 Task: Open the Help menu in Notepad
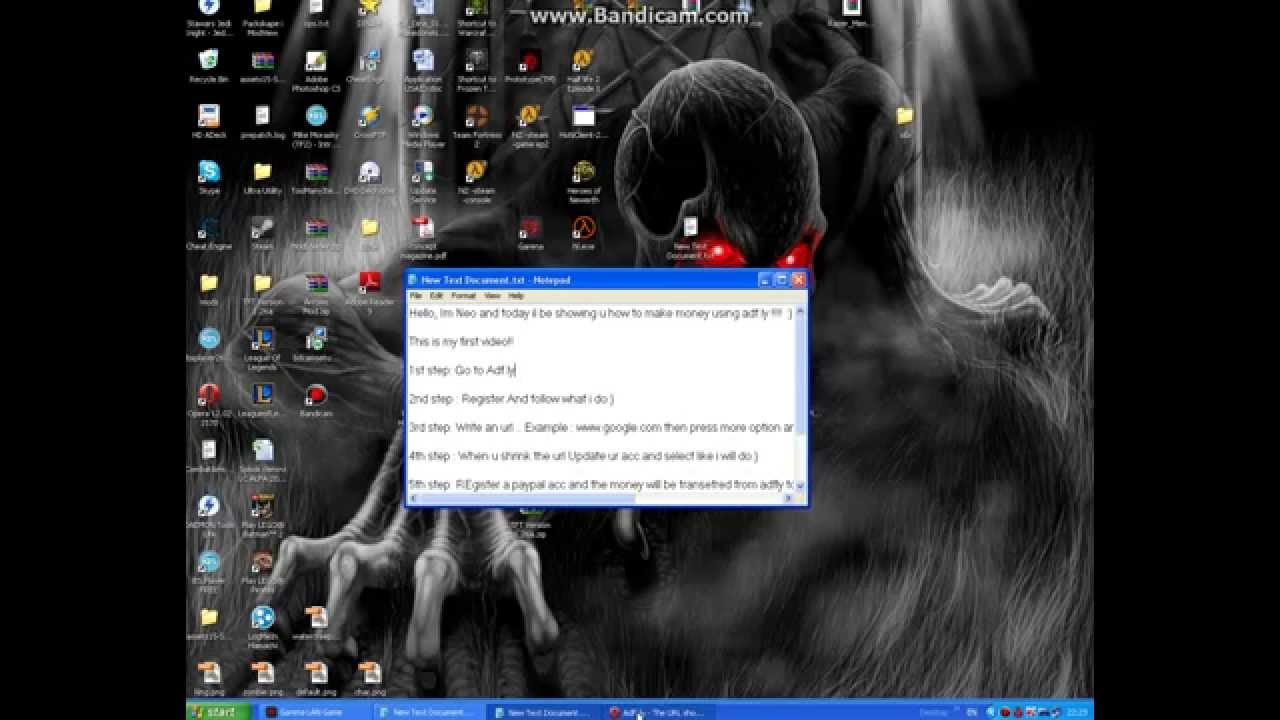click(516, 296)
